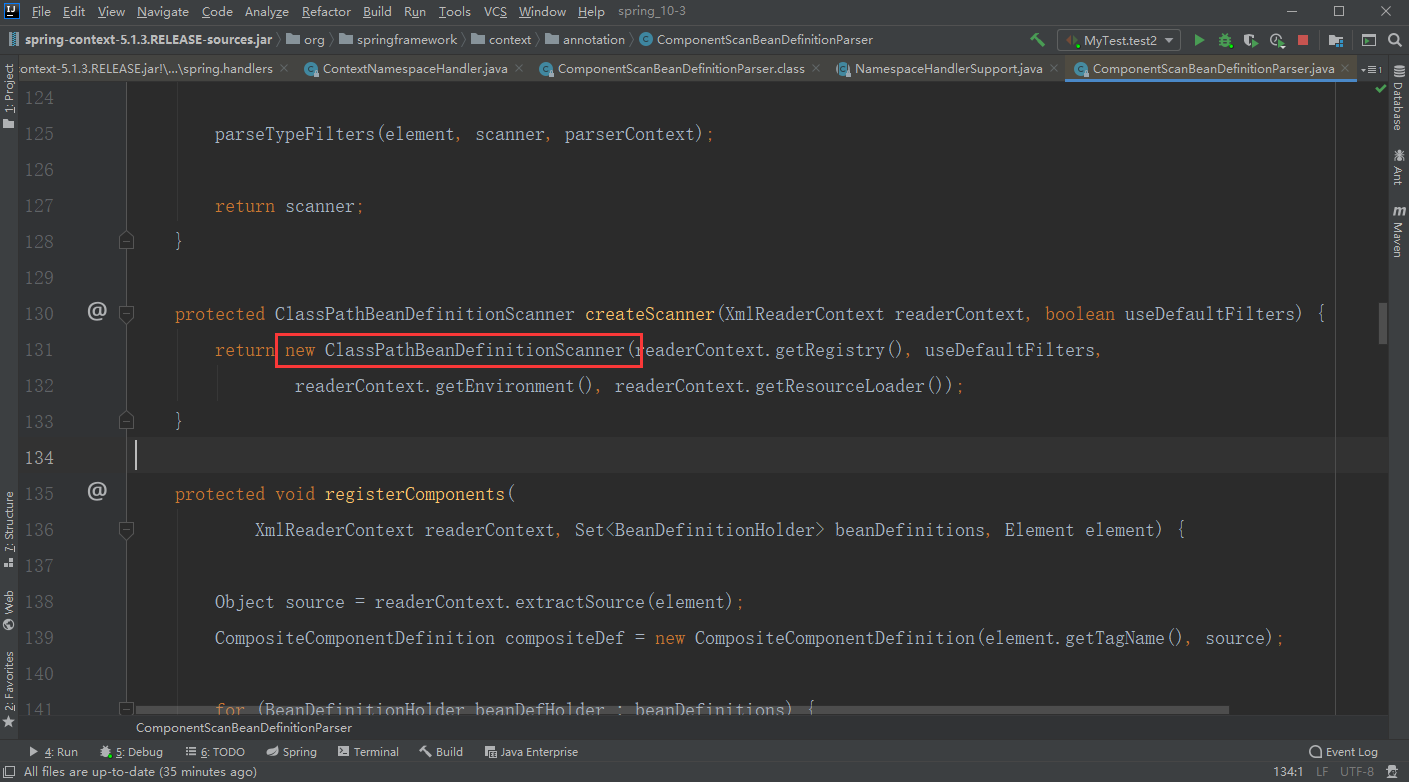Collapse the code fold at line 128
The image size is (1409, 782).
pos(126,240)
